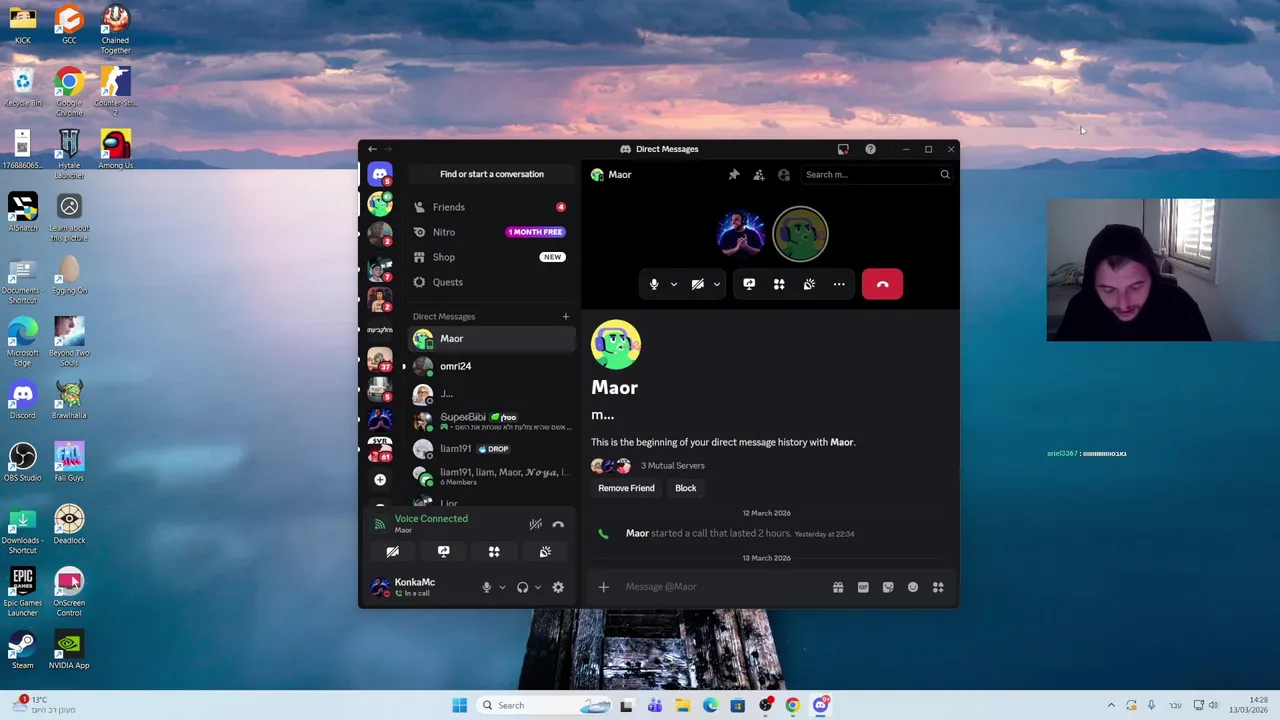Expand camera options arrow in call
This screenshot has width=1280, height=720.
716,284
